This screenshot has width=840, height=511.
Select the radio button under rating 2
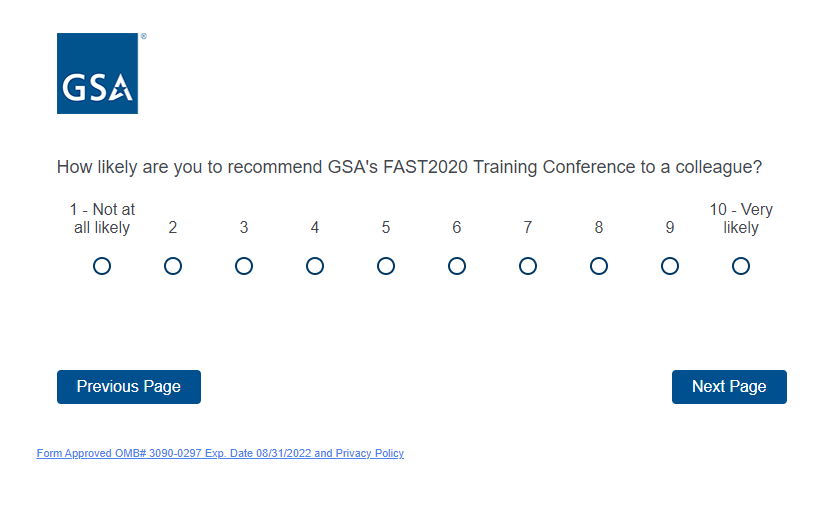point(173,266)
